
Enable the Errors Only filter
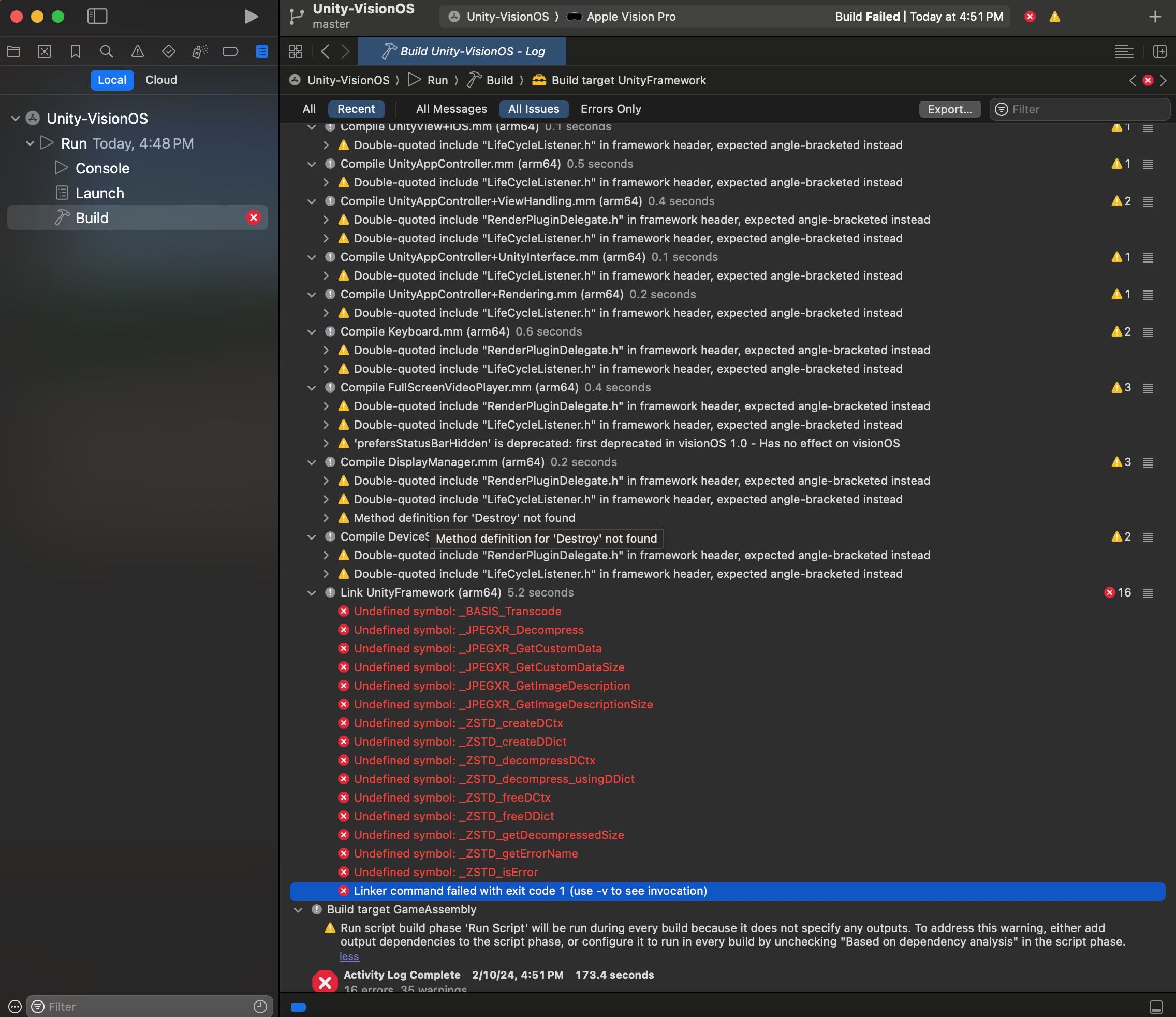point(610,109)
